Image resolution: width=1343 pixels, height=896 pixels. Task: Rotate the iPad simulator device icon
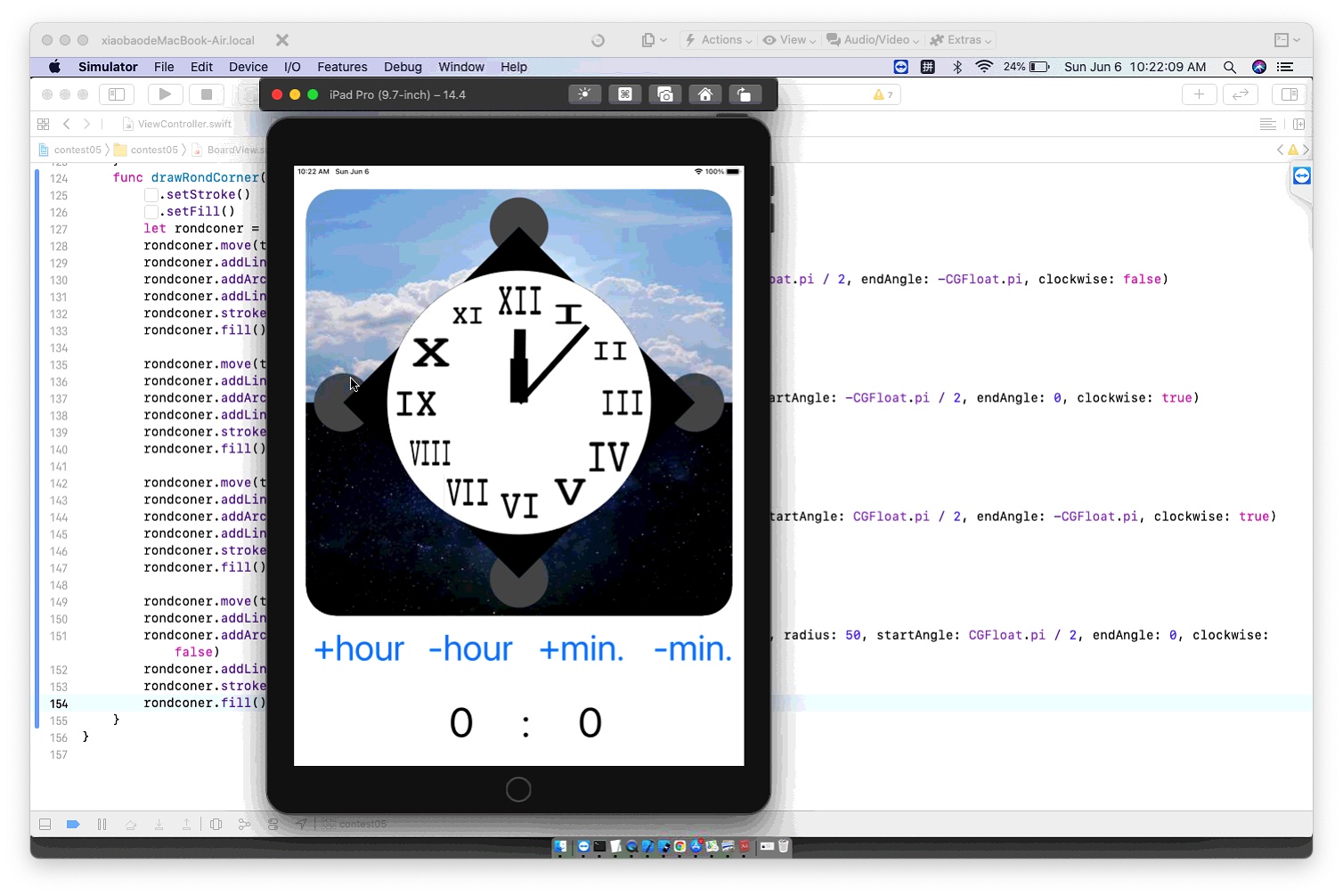click(745, 94)
